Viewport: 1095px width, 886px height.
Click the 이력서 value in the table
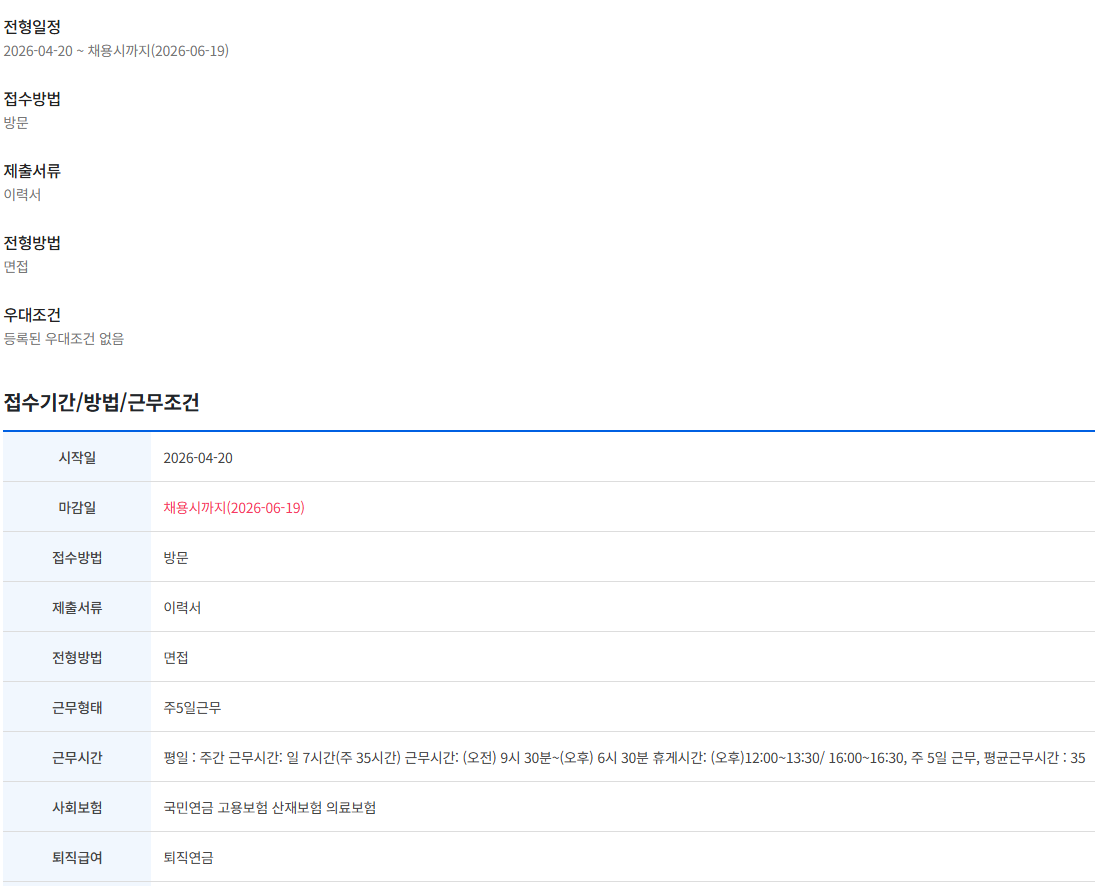(x=182, y=608)
